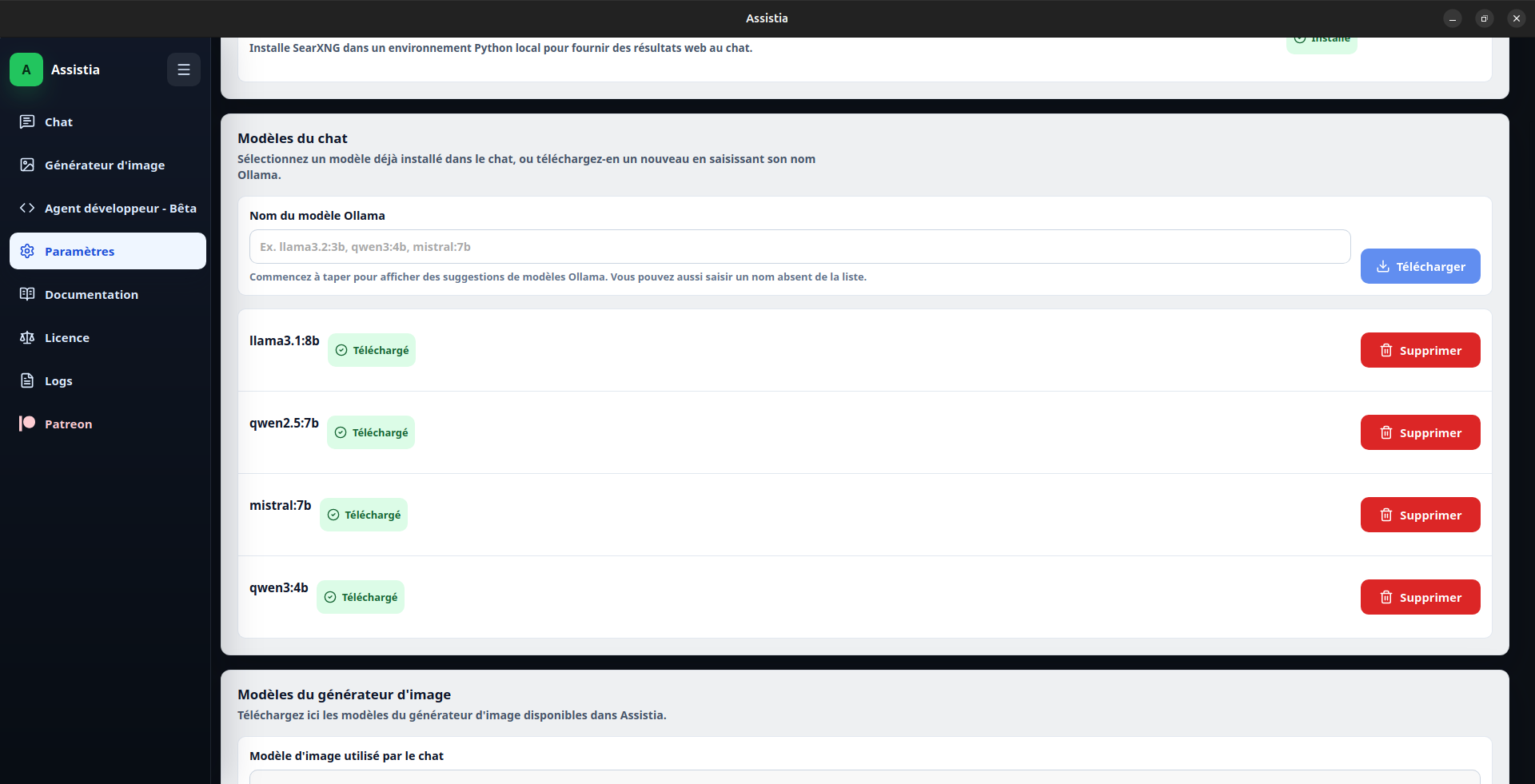Click the download arrow icon on Télécharger
The image size is (1535, 784).
coord(1383,266)
